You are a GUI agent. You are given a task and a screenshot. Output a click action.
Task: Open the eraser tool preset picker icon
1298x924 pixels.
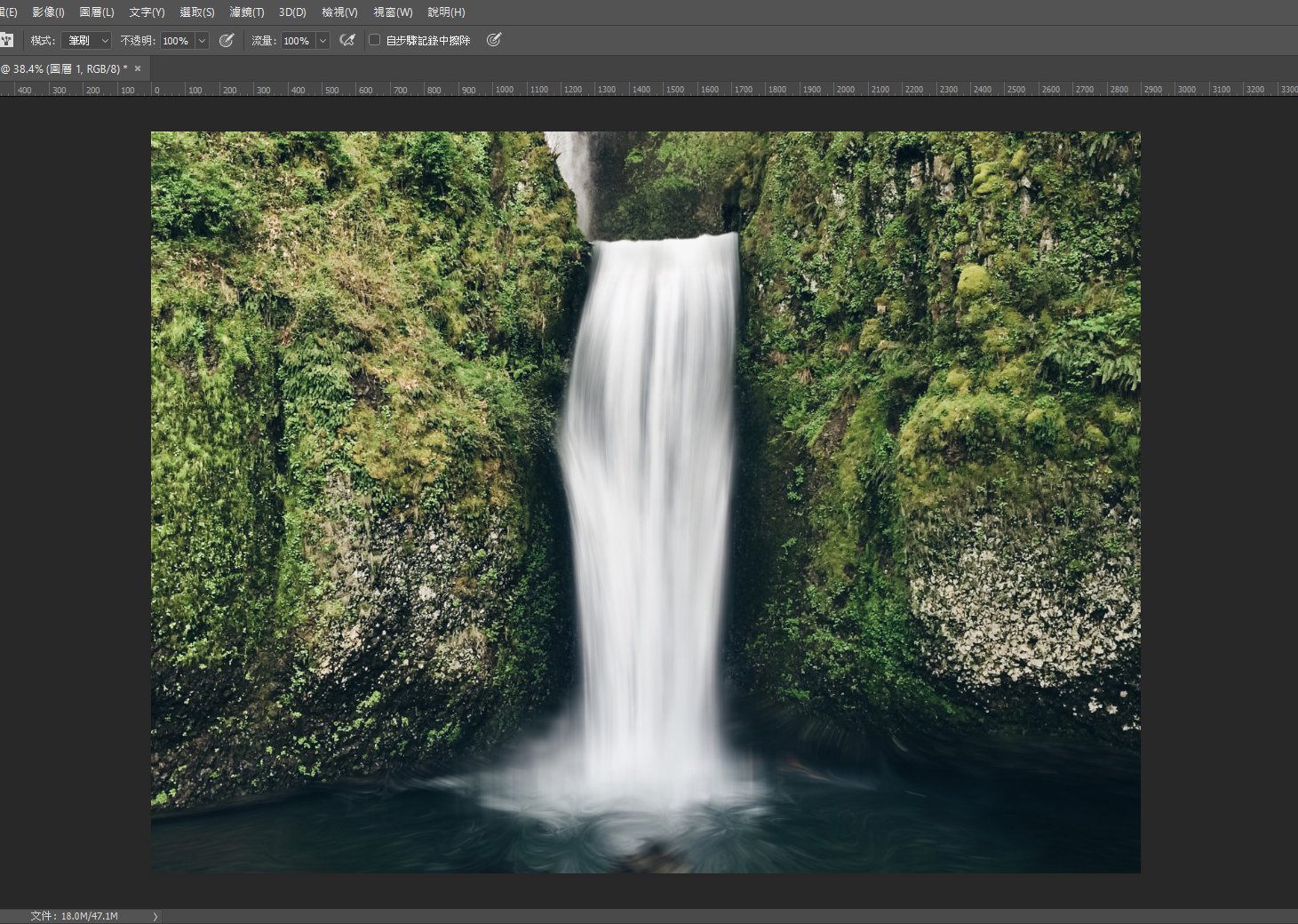7,40
